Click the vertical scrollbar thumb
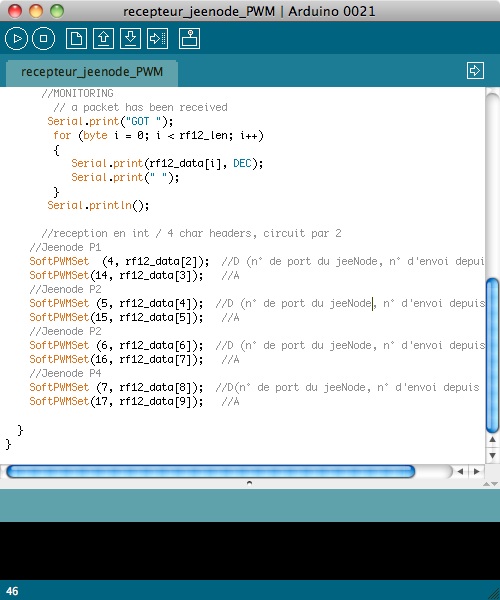Viewport: 500px width, 600px height. pos(492,355)
